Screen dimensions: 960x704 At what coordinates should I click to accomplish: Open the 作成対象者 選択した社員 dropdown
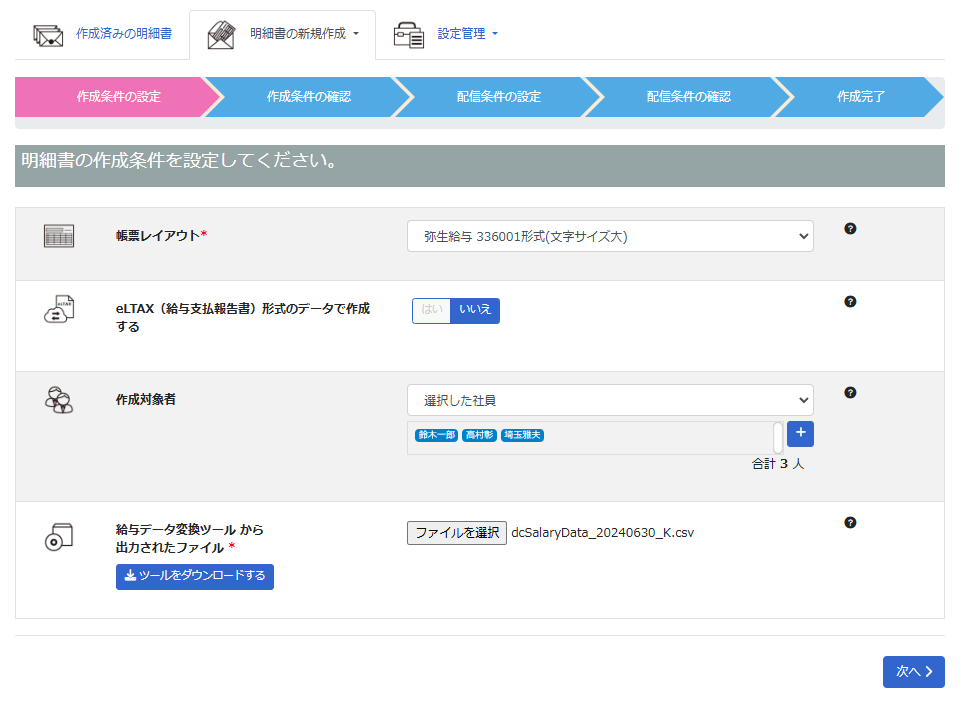pos(610,400)
